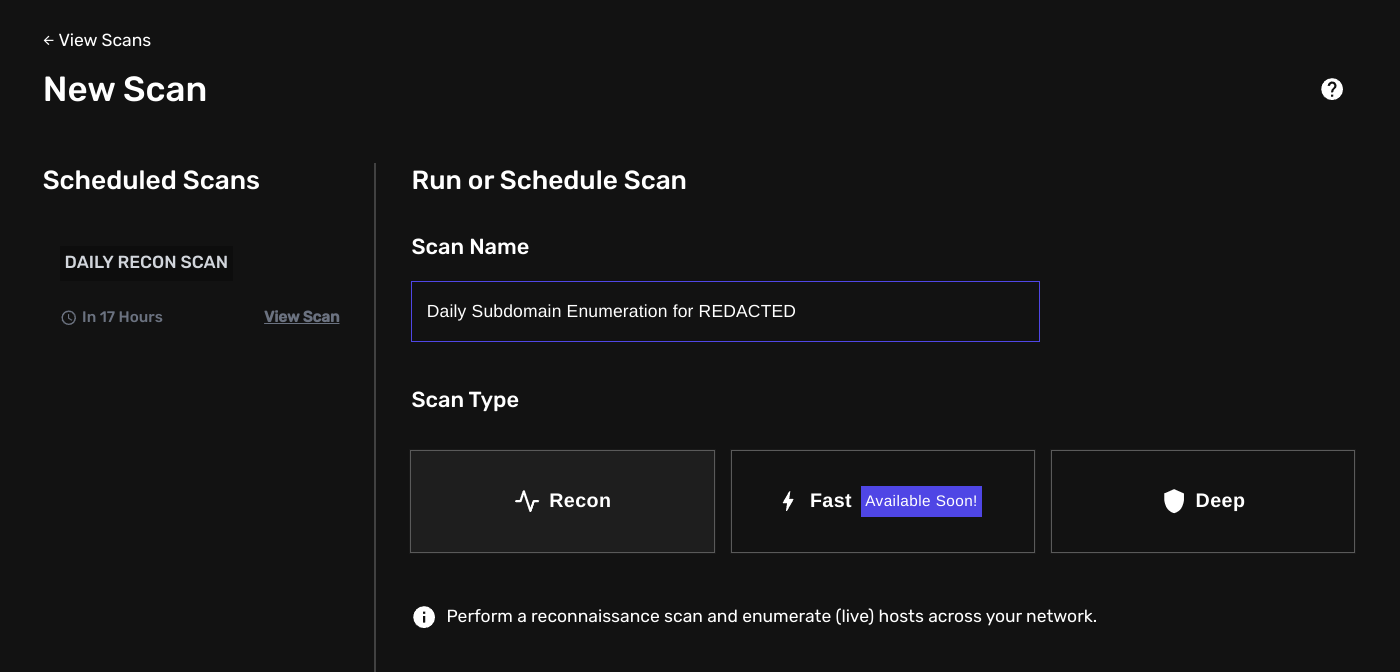Click the help question mark icon
Image resolution: width=1400 pixels, height=672 pixels.
pos(1331,89)
